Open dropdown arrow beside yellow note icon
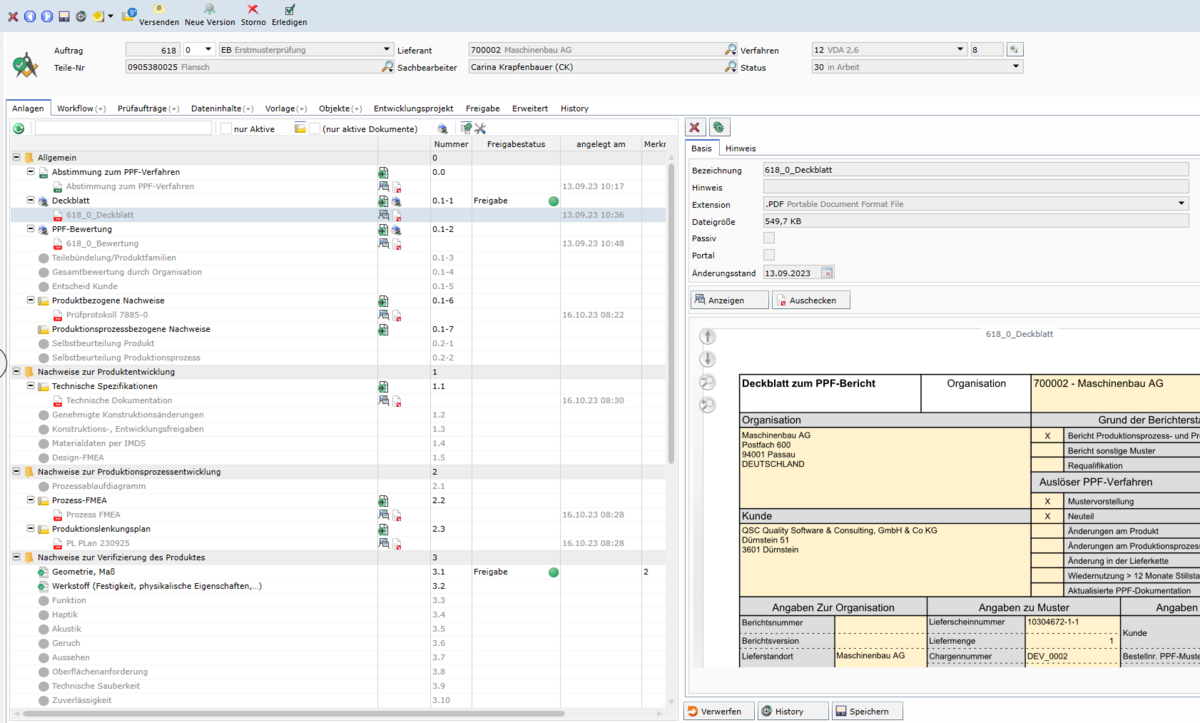 [110, 17]
